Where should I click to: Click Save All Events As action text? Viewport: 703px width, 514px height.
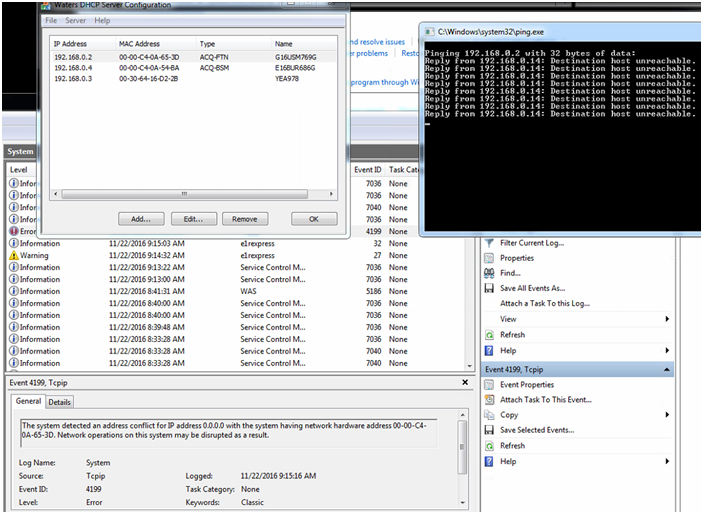click(533, 288)
